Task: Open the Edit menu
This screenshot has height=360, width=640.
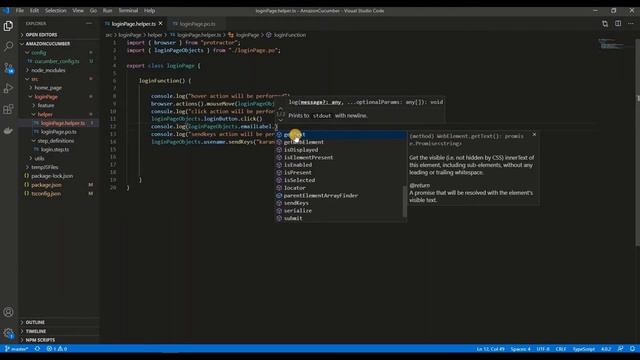Action: (34, 11)
